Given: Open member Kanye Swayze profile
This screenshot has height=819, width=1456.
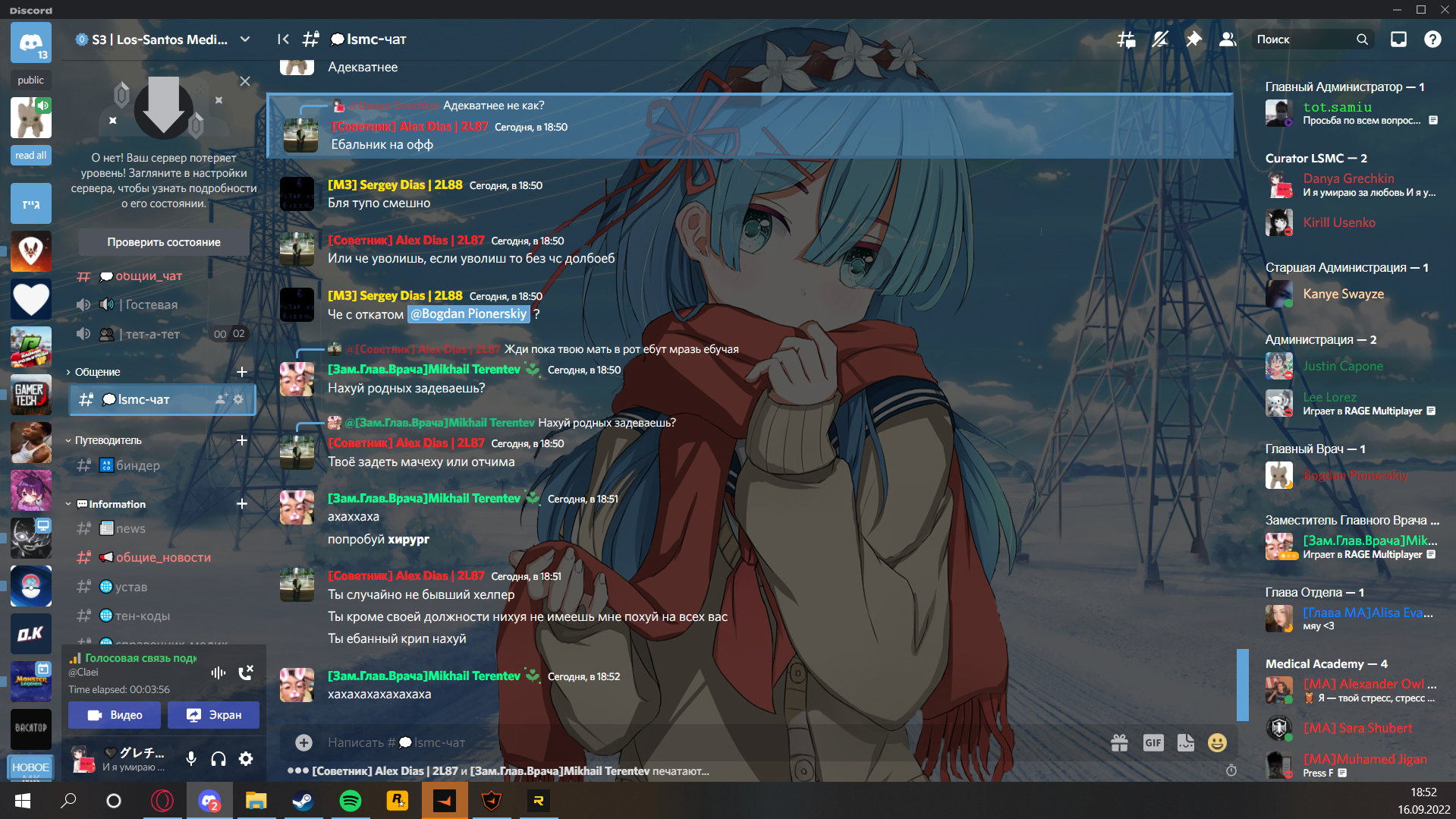Looking at the screenshot, I should tap(1351, 294).
